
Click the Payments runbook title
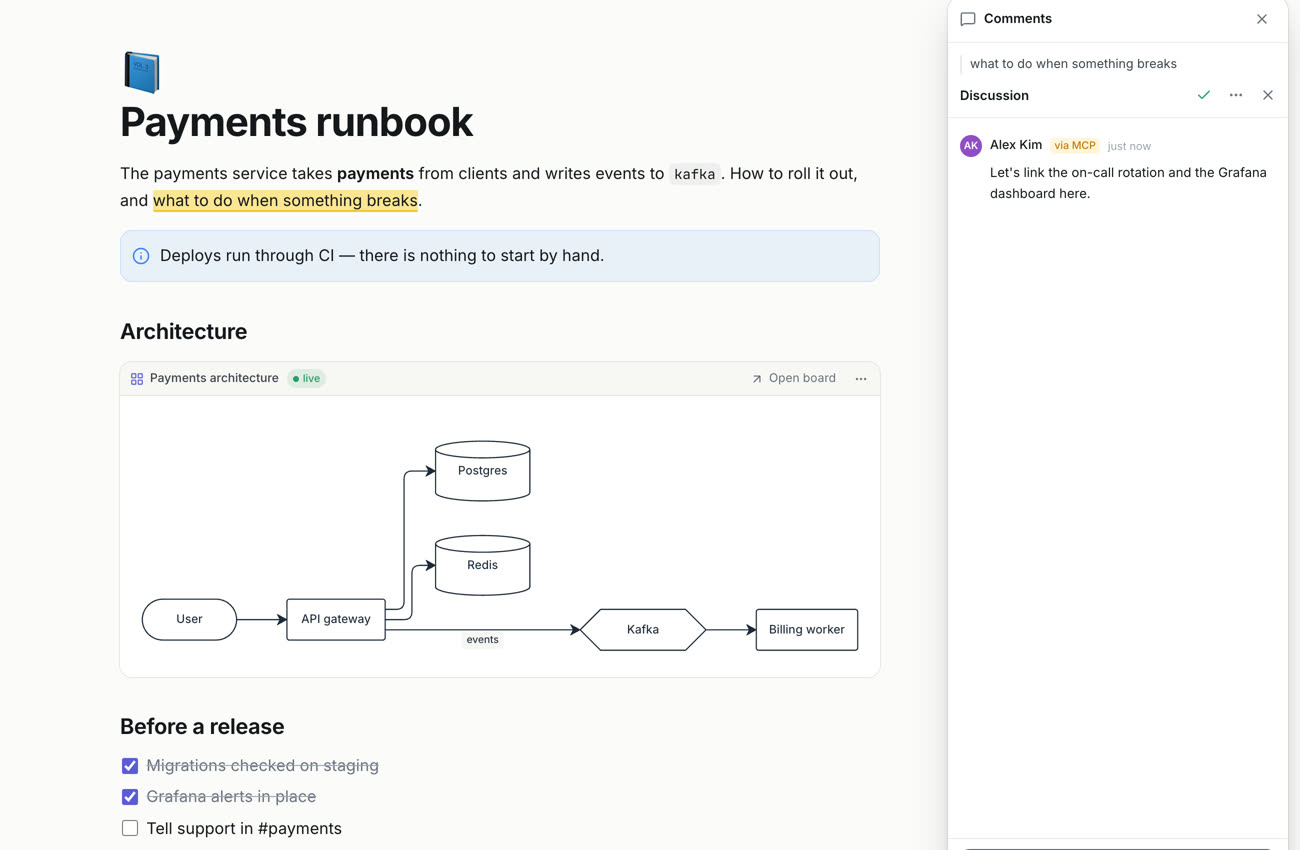(x=296, y=122)
